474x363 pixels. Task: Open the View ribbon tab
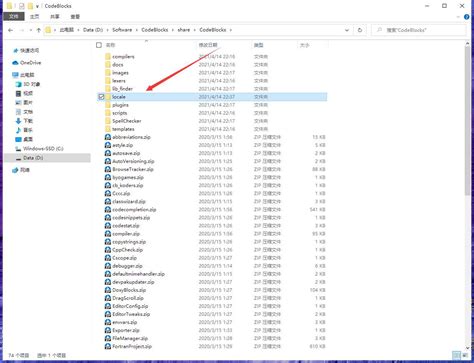pos(75,16)
